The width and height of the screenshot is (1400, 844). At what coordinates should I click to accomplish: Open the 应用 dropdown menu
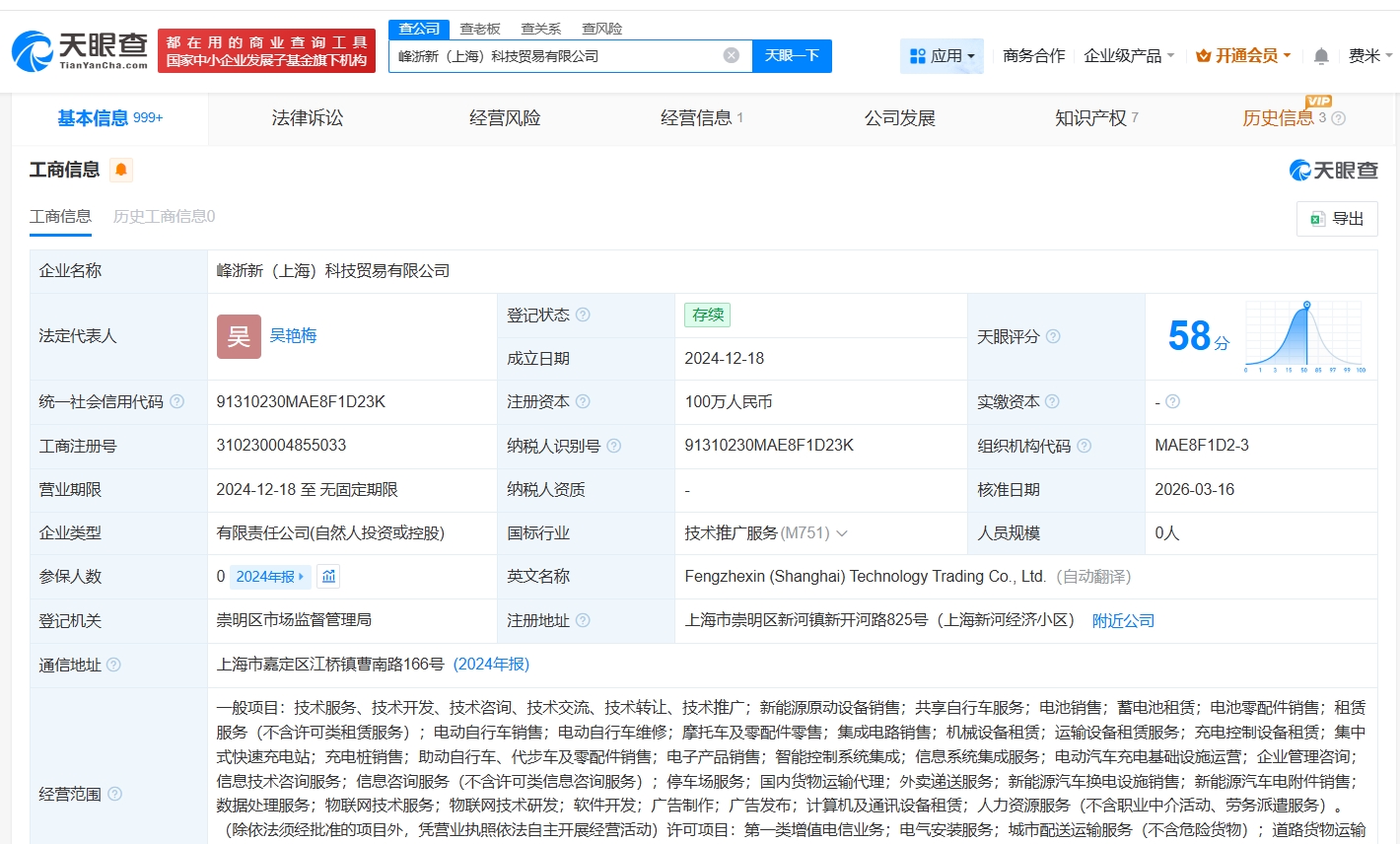(942, 56)
